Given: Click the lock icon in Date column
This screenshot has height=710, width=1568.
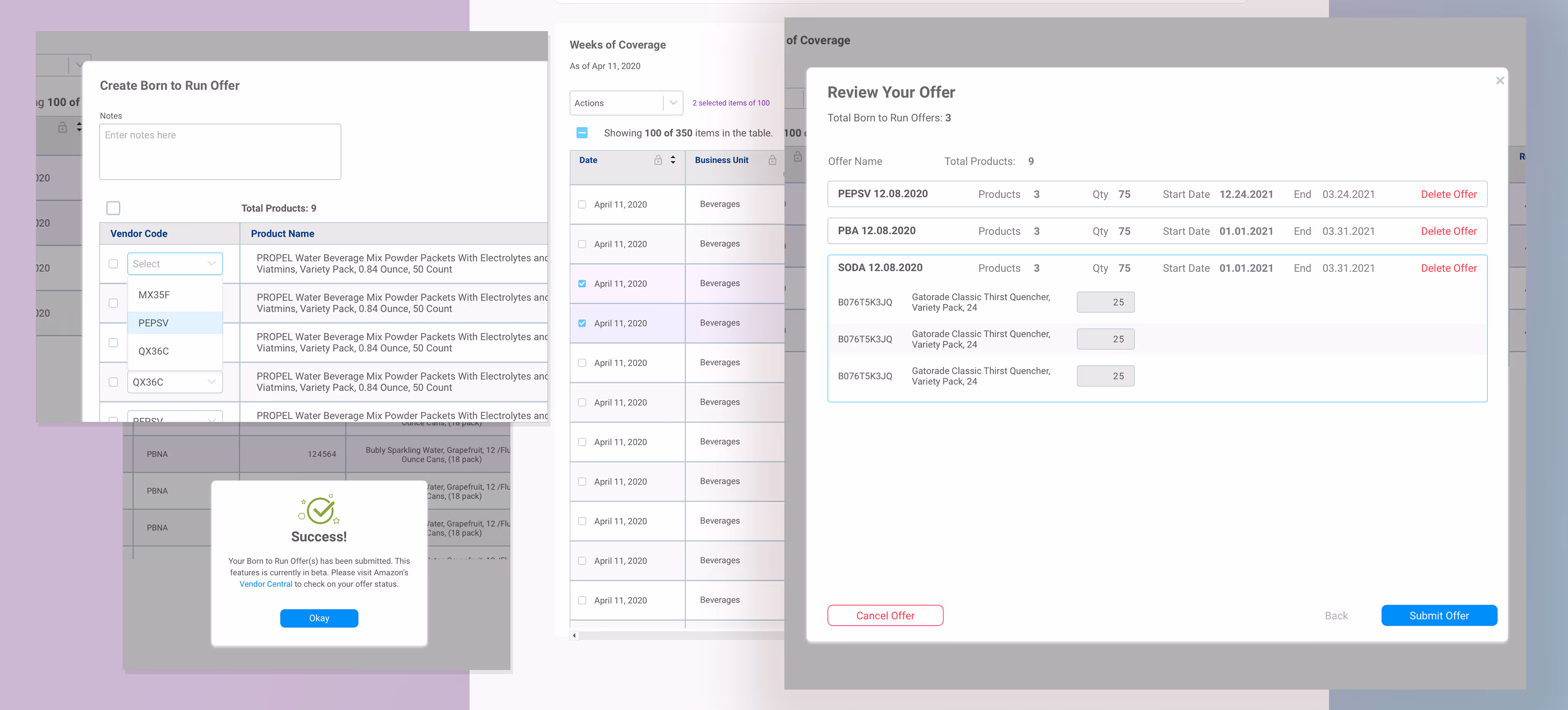Looking at the screenshot, I should (658, 160).
